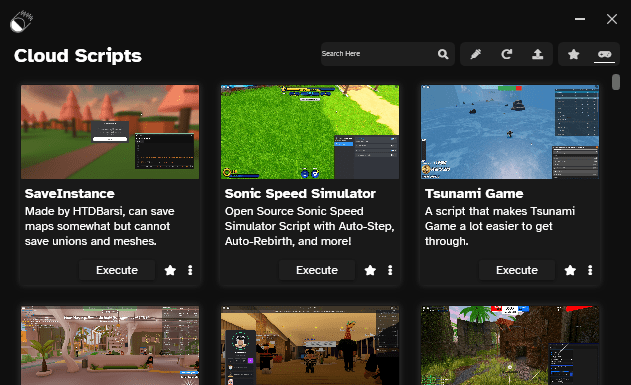Click the bottom-left mall scene thumbnail
This screenshot has height=385, width=631.
point(110,346)
